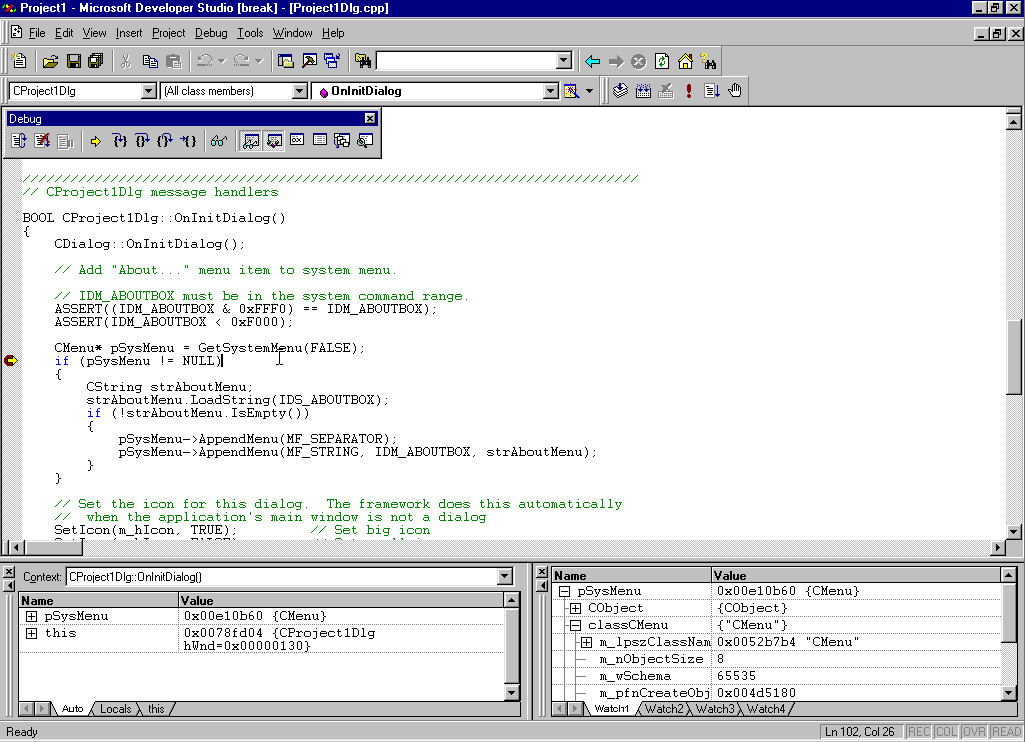This screenshot has width=1025, height=742.
Task: Open the CProject1Dlg class dropdown
Action: [x=149, y=91]
